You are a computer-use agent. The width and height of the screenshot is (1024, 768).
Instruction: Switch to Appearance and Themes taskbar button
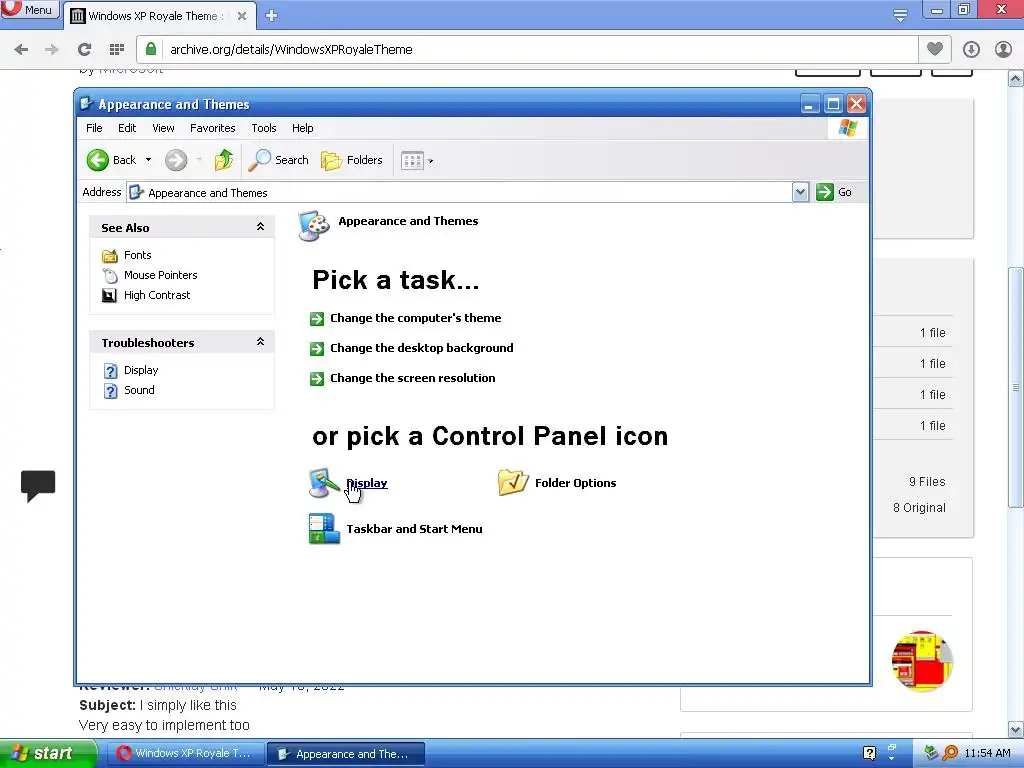tap(346, 754)
